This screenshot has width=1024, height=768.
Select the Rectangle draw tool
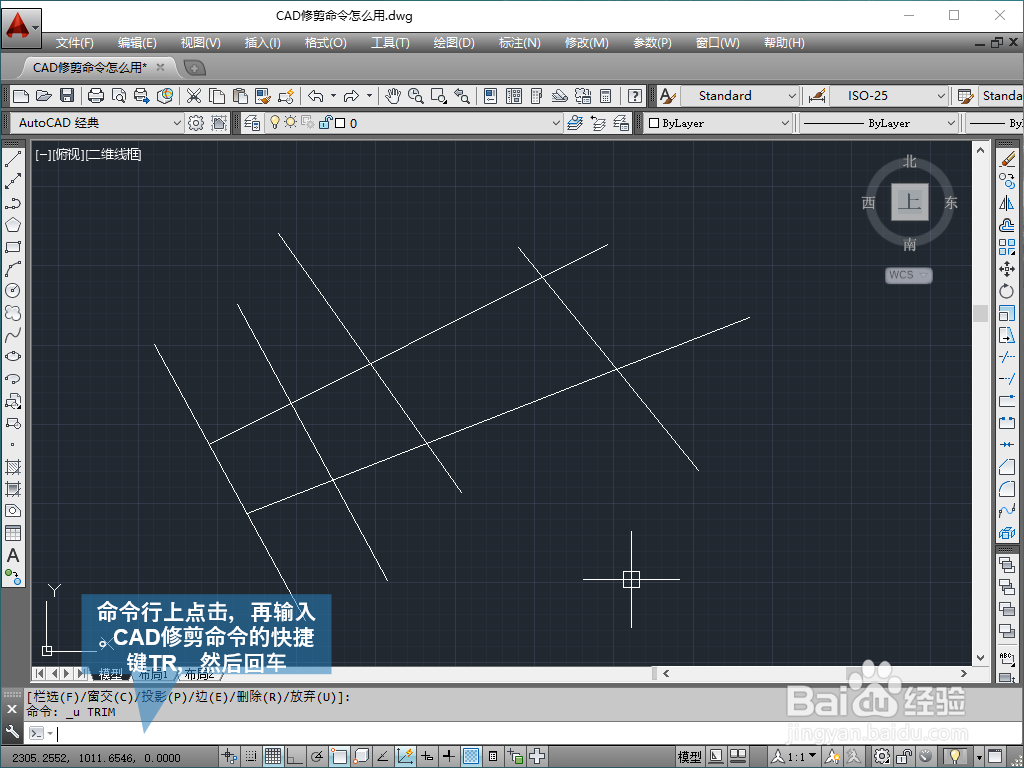click(12, 248)
